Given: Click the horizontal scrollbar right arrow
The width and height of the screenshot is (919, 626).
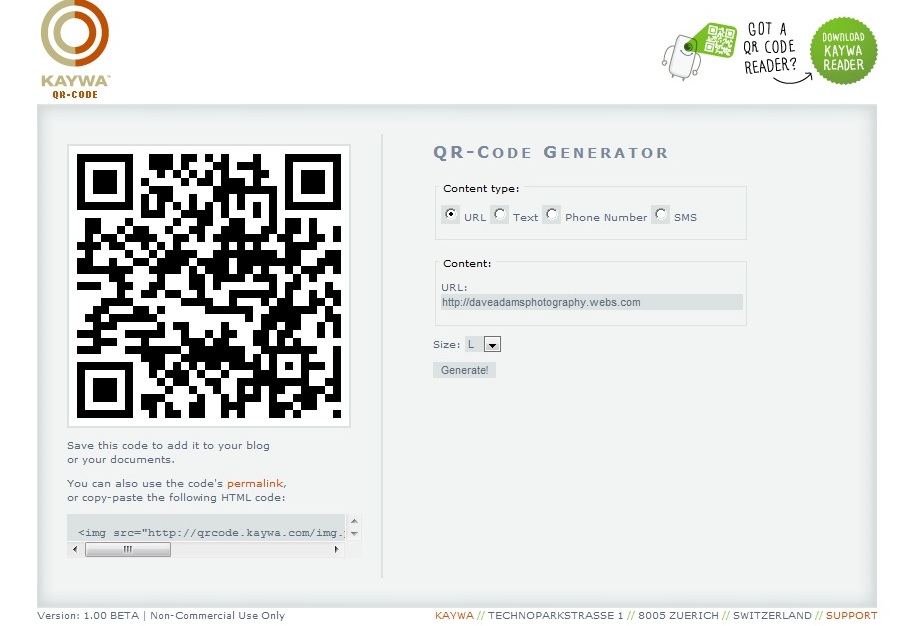Looking at the screenshot, I should point(336,550).
